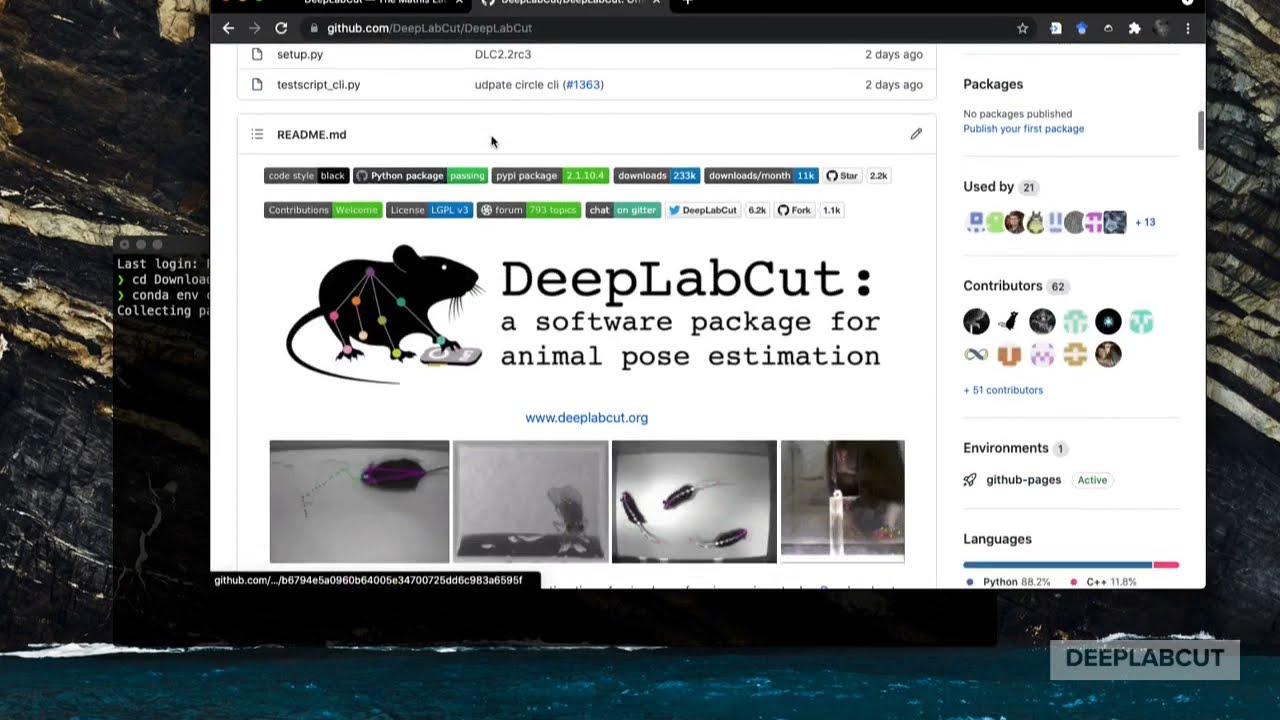Switch to the first DeepLabCut browser tab
The height and width of the screenshot is (720, 1280).
[x=375, y=3]
